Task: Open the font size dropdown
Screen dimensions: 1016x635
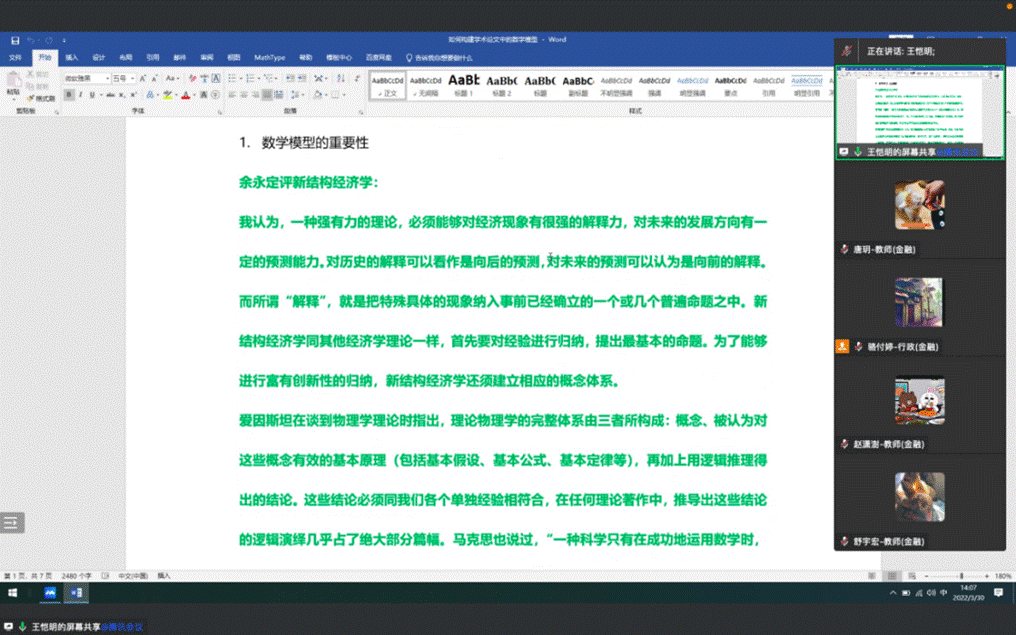Action: coord(133,78)
